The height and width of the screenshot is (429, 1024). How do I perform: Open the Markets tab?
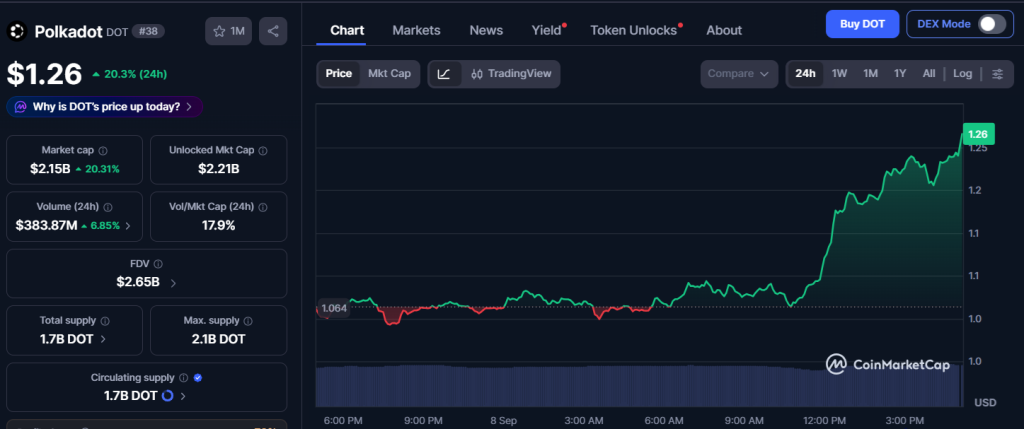click(x=416, y=31)
